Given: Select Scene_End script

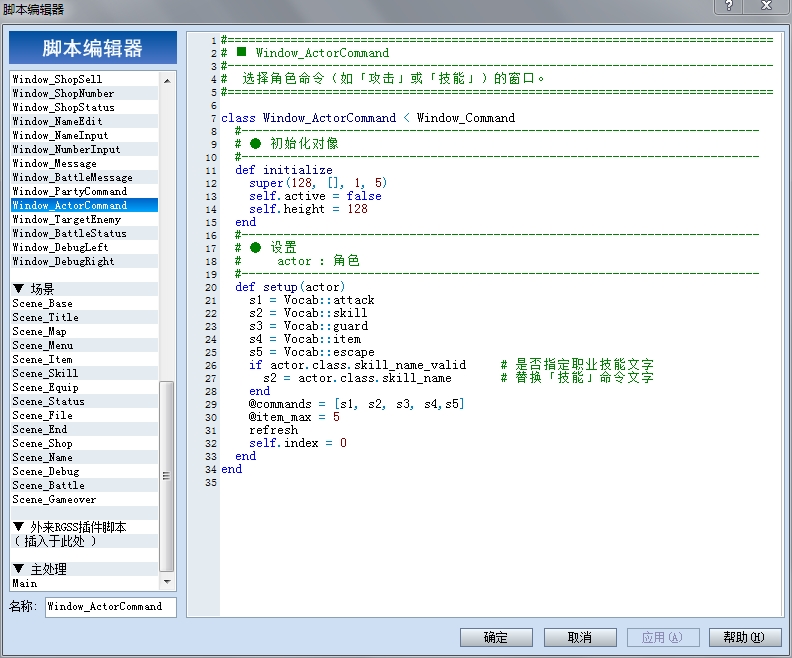Looking at the screenshot, I should click(x=84, y=429).
